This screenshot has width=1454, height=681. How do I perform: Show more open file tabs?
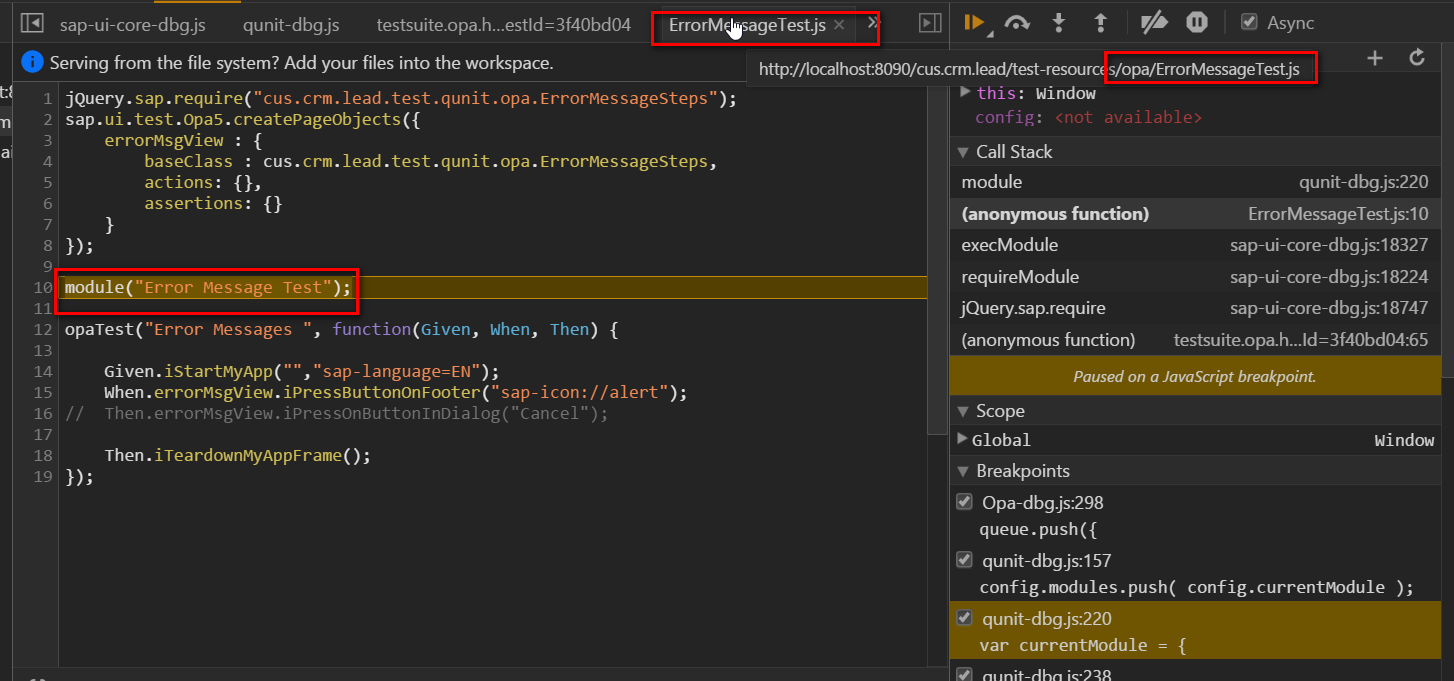pyautogui.click(x=873, y=23)
